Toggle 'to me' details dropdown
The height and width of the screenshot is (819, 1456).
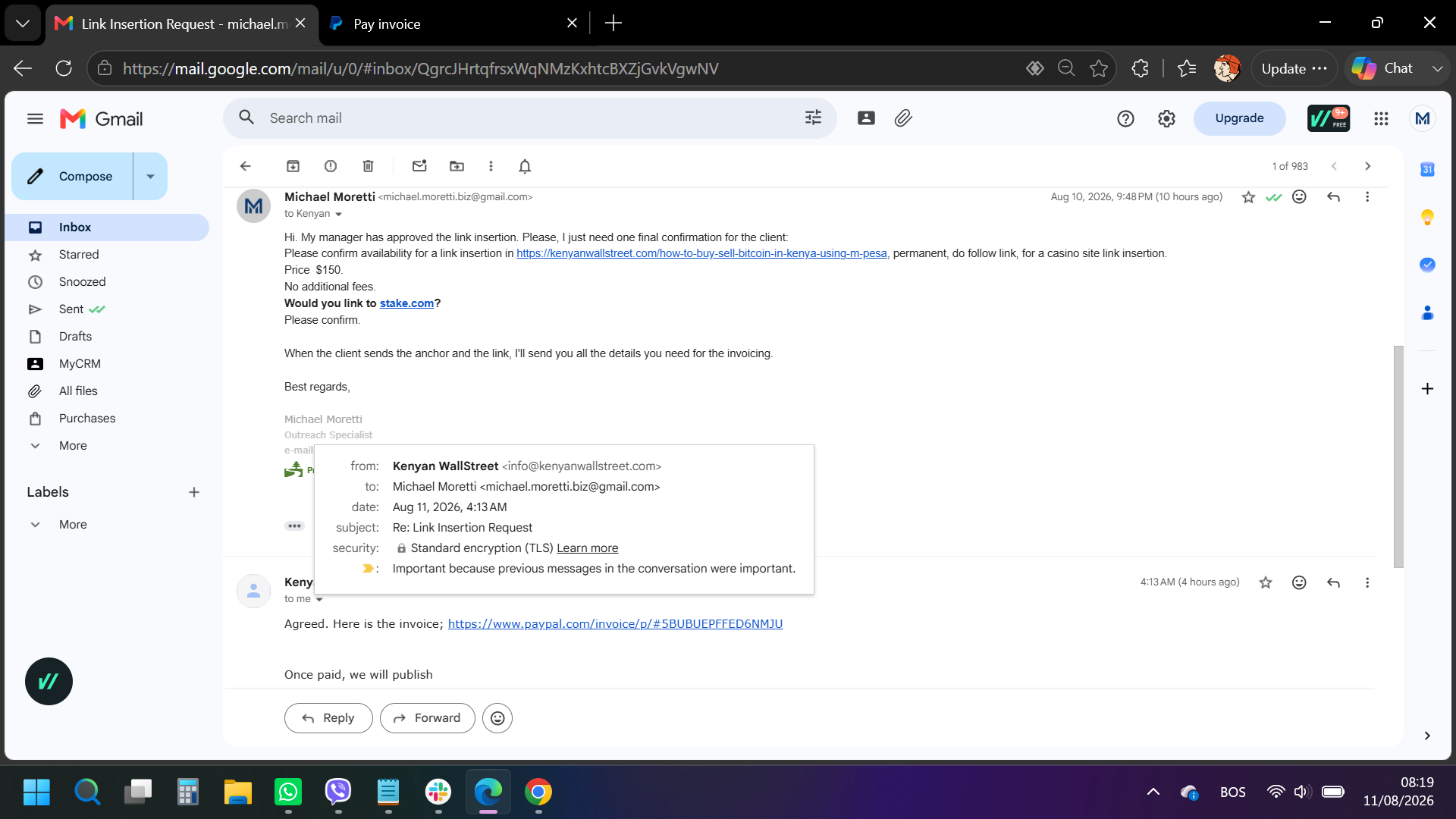pyautogui.click(x=319, y=599)
